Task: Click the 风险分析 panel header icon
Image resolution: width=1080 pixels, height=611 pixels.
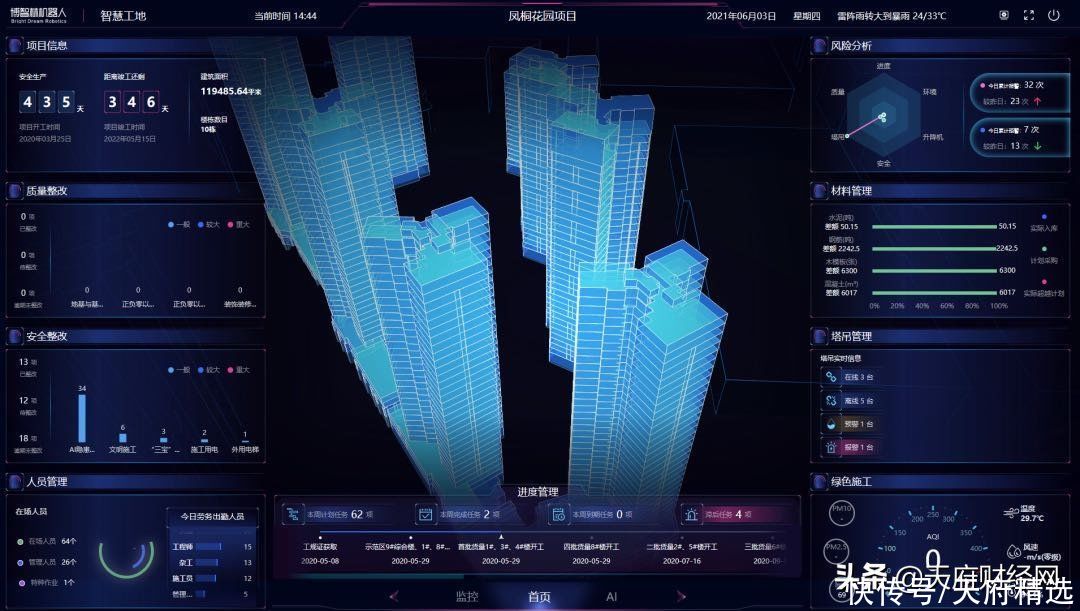Action: (819, 45)
